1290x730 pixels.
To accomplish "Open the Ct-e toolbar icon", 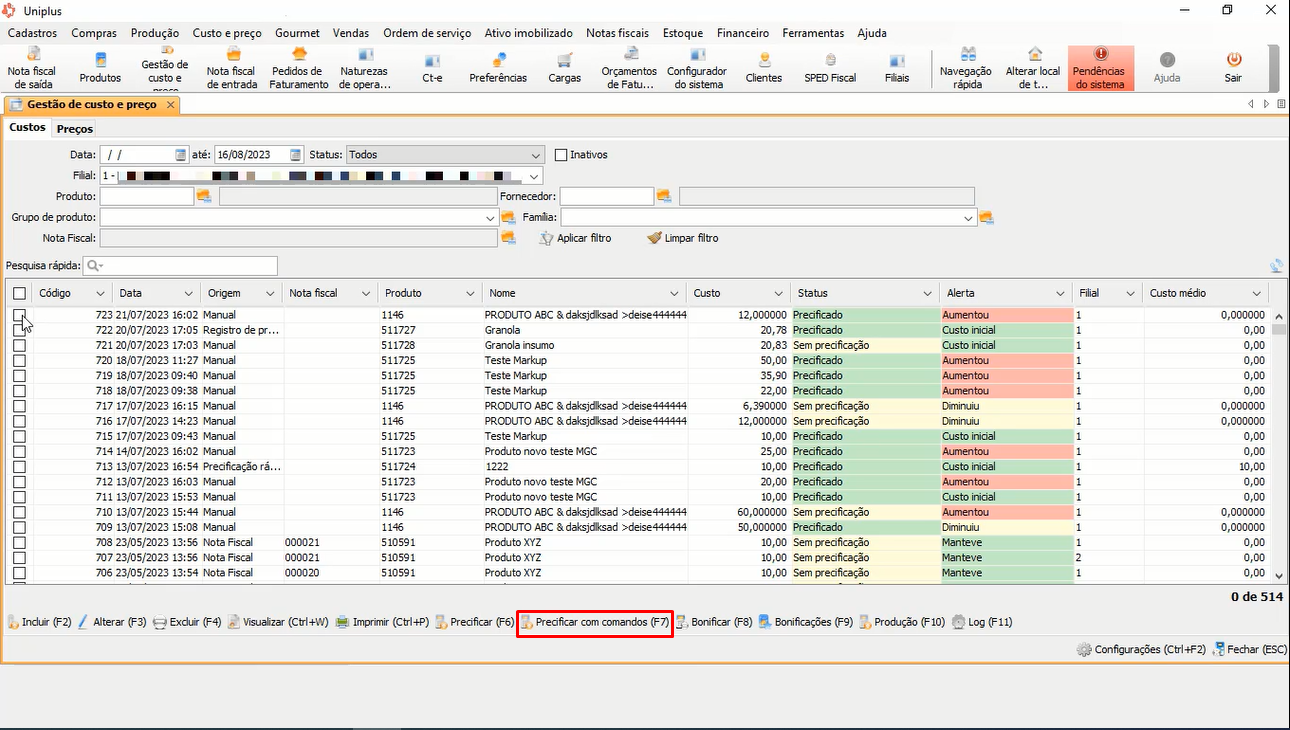I will 432,68.
